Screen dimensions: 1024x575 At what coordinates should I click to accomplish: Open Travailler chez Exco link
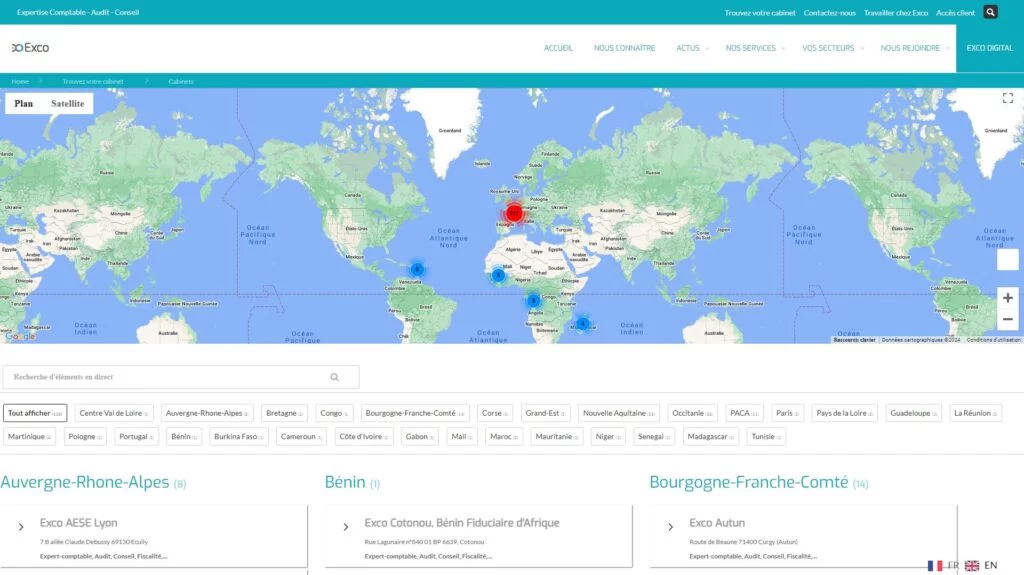point(895,12)
